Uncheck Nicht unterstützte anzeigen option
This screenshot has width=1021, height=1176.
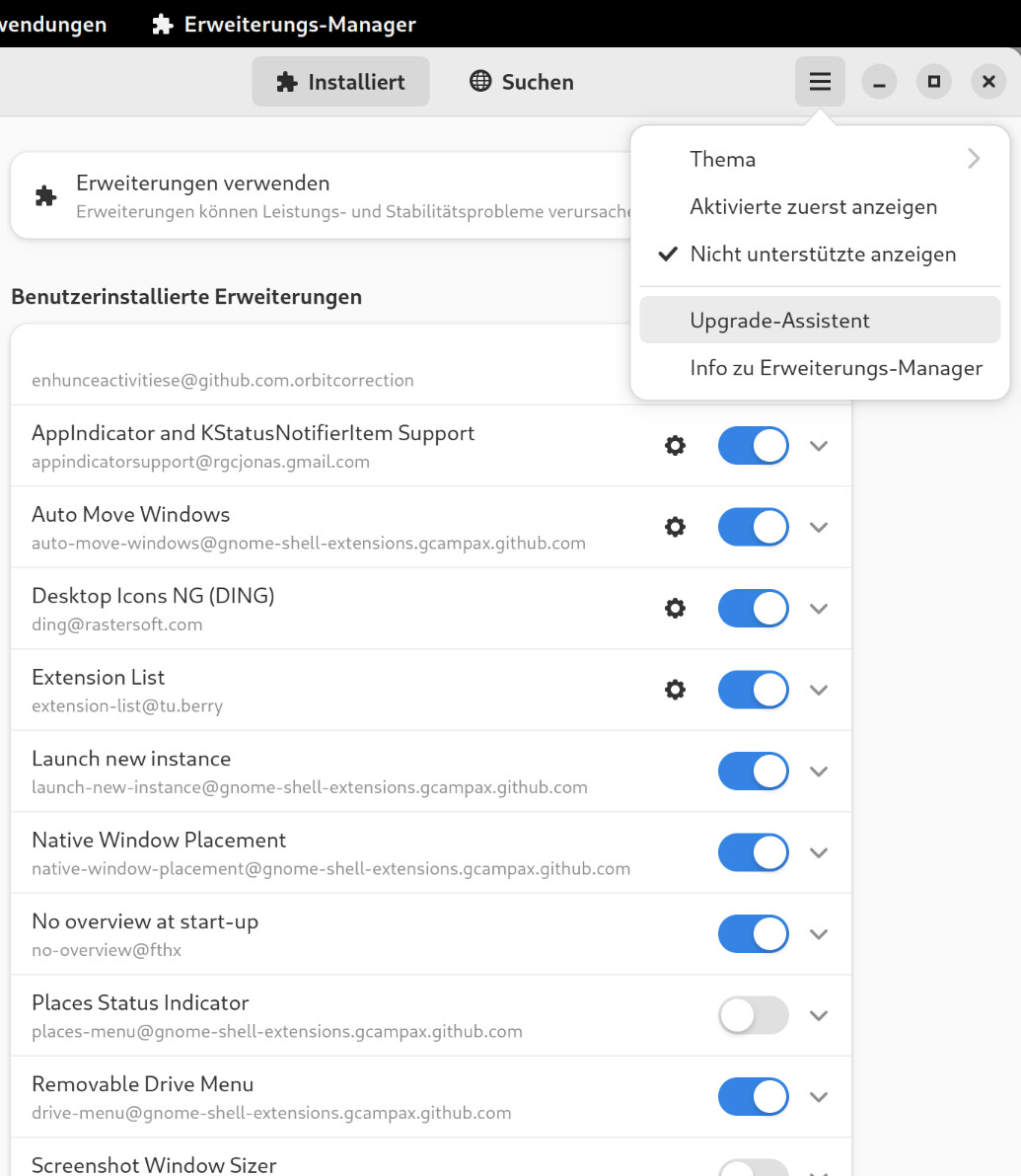(x=820, y=255)
